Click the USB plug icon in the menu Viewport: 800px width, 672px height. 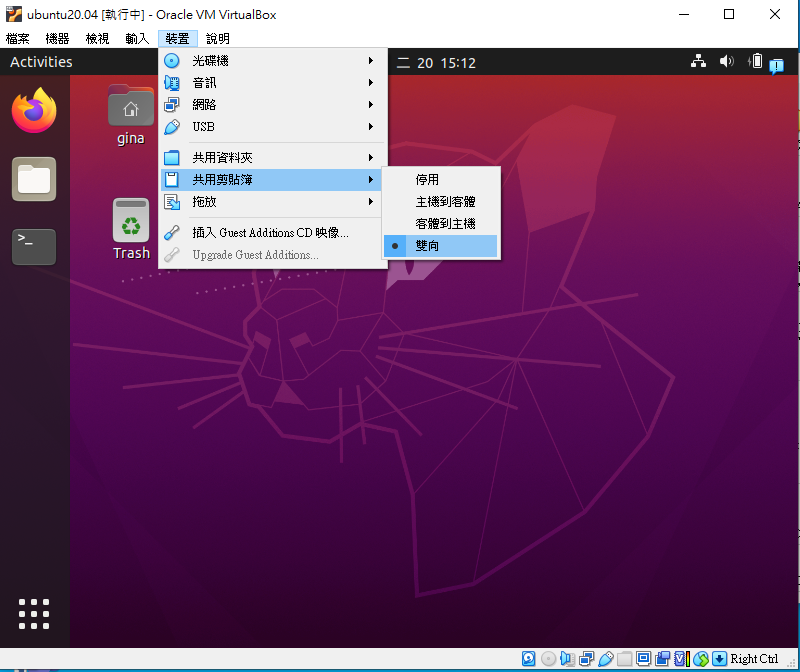pos(172,127)
